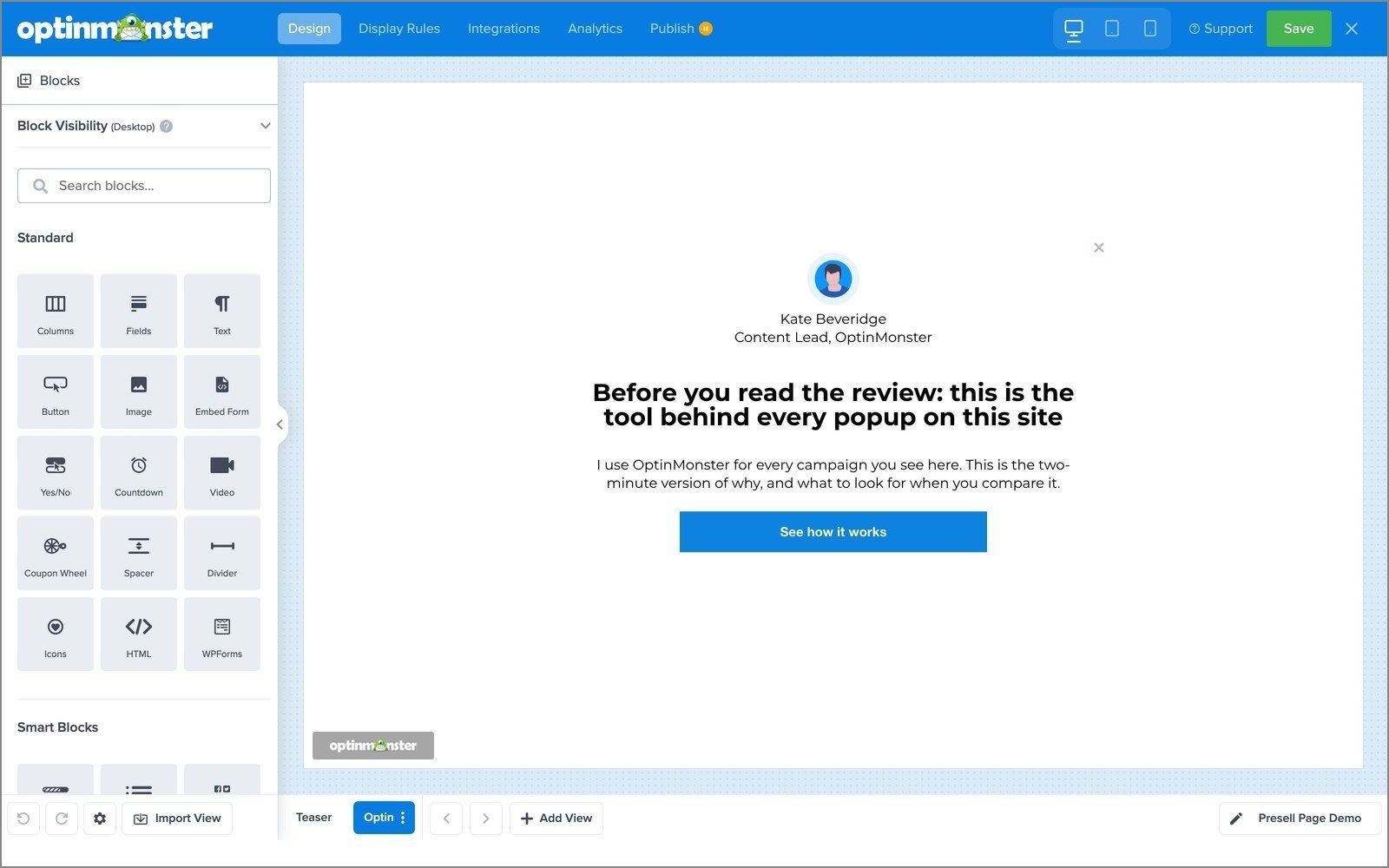Add a Button block
Image resolution: width=1389 pixels, height=868 pixels.
56,391
